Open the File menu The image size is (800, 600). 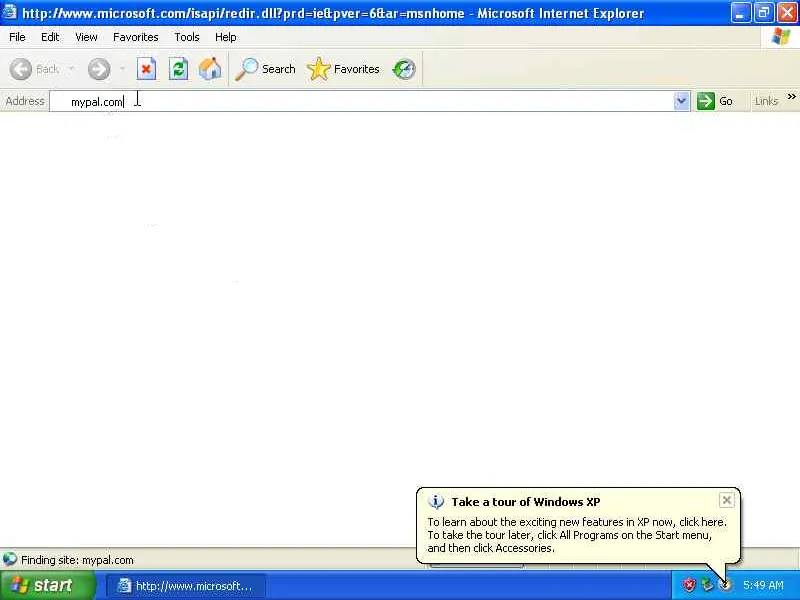click(x=17, y=37)
